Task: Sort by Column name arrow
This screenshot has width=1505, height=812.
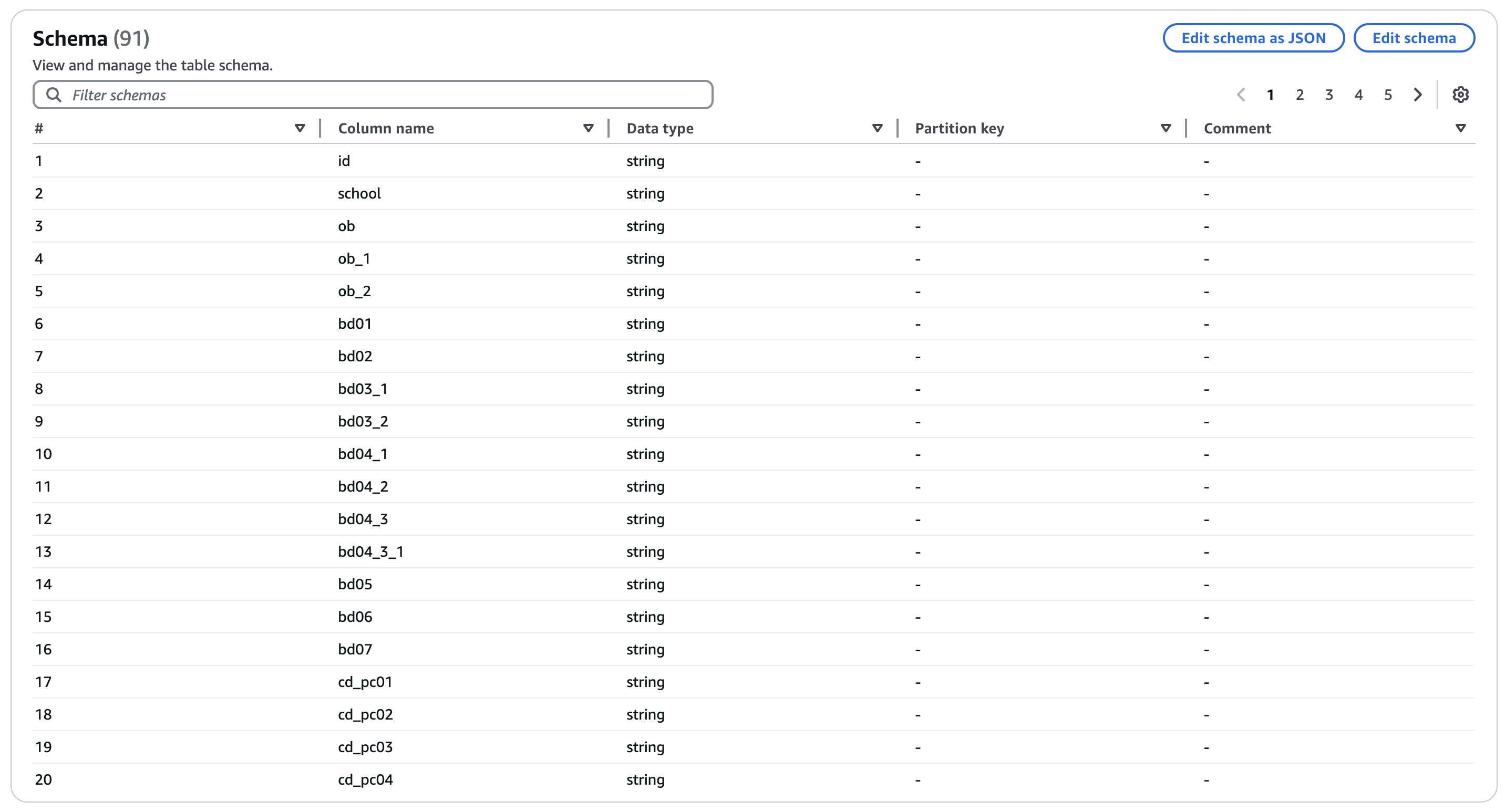Action: [x=589, y=129]
